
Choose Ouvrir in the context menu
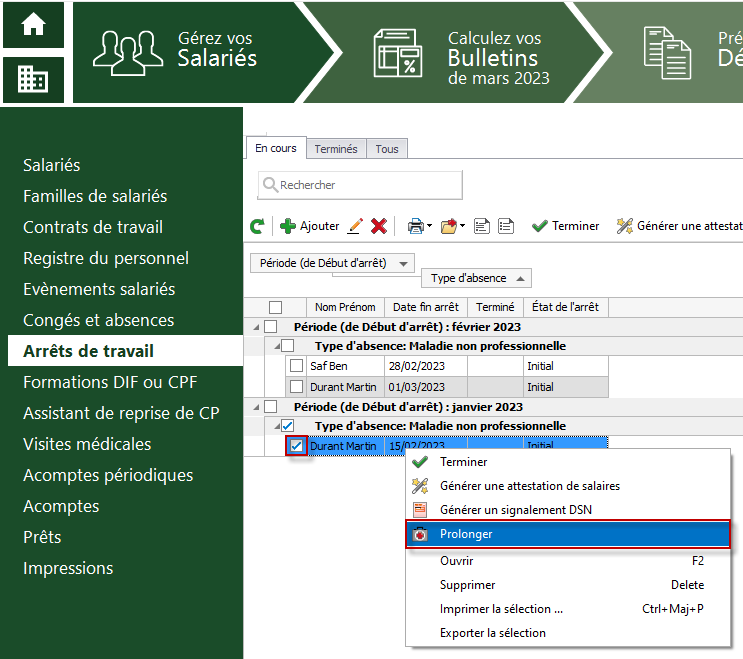pyautogui.click(x=568, y=561)
